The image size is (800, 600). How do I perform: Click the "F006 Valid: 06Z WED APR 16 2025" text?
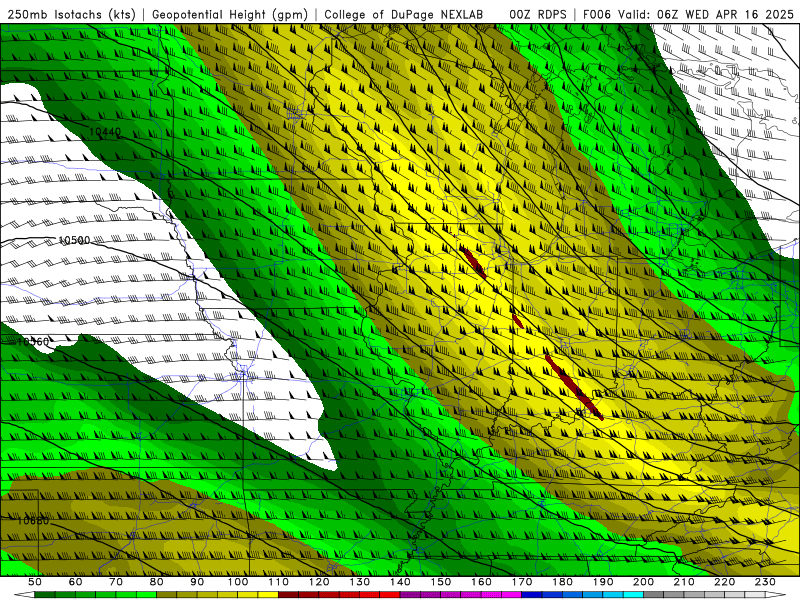click(688, 15)
